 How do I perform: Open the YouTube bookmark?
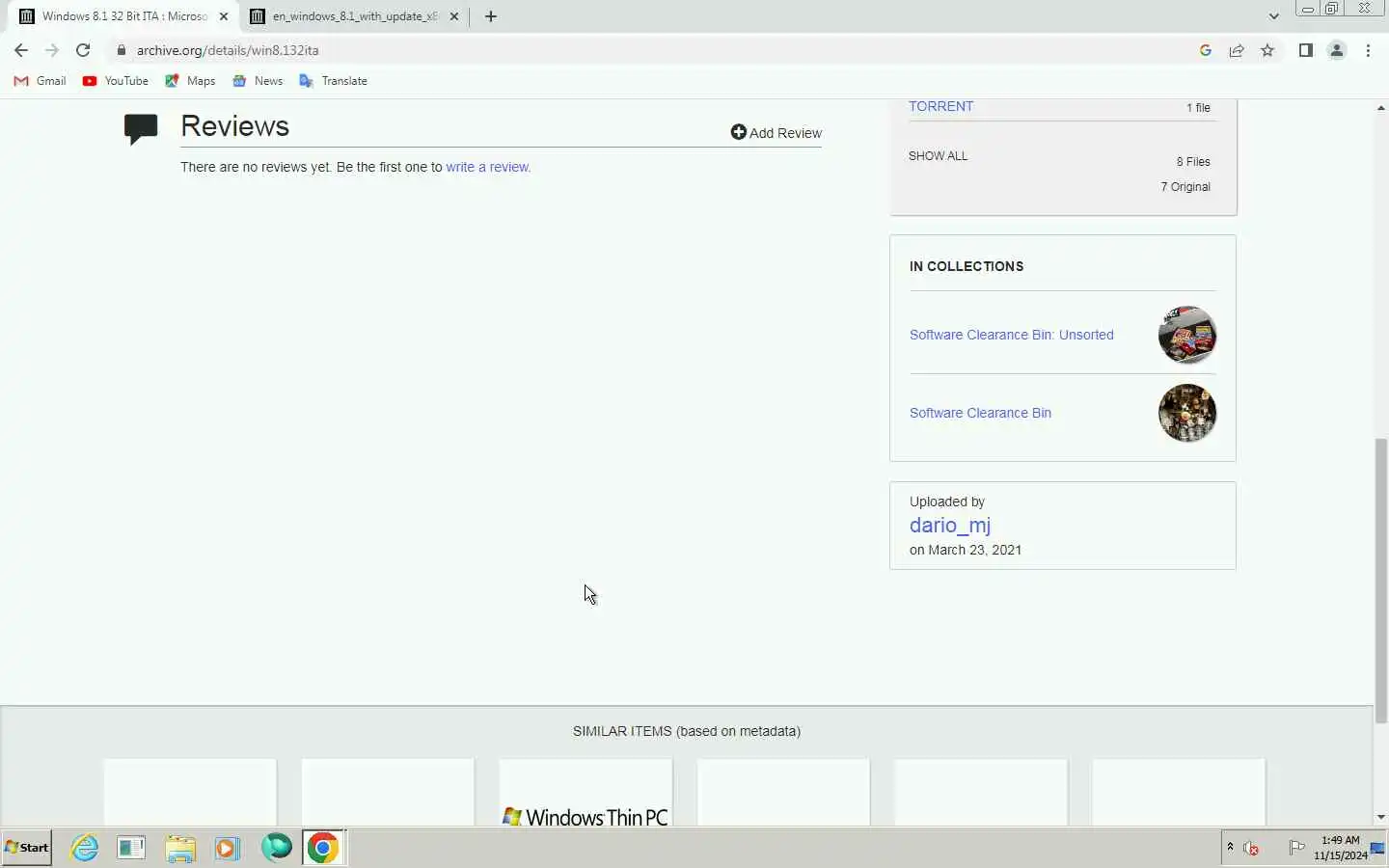[x=116, y=81]
